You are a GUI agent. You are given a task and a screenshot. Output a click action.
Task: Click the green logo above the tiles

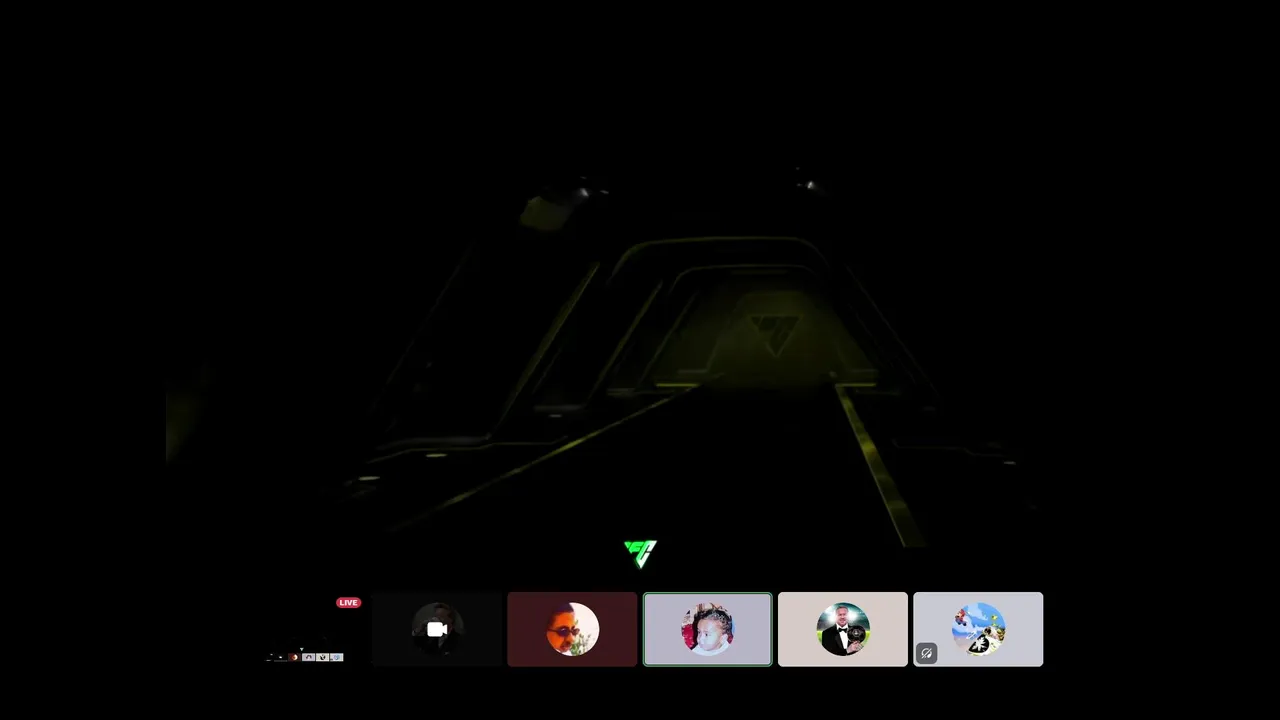click(640, 553)
